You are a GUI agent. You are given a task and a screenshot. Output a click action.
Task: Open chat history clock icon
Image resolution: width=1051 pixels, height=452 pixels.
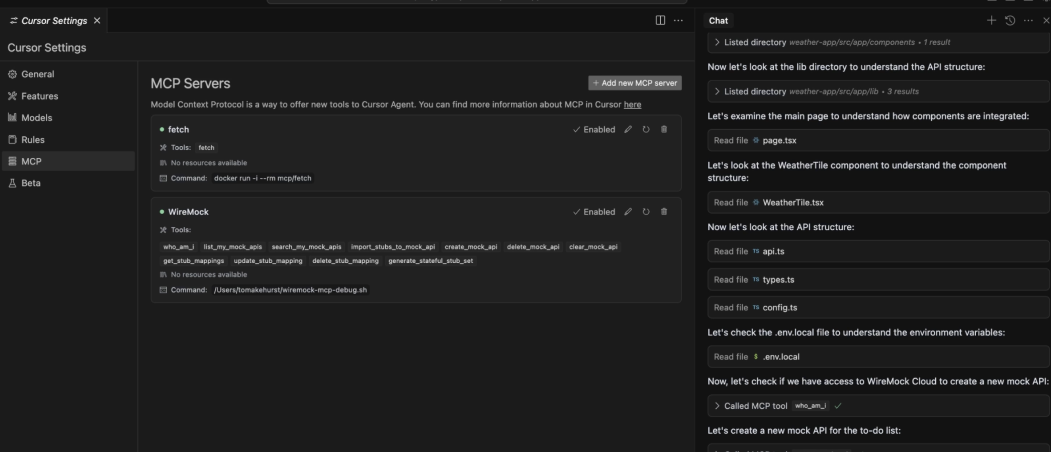(1010, 21)
